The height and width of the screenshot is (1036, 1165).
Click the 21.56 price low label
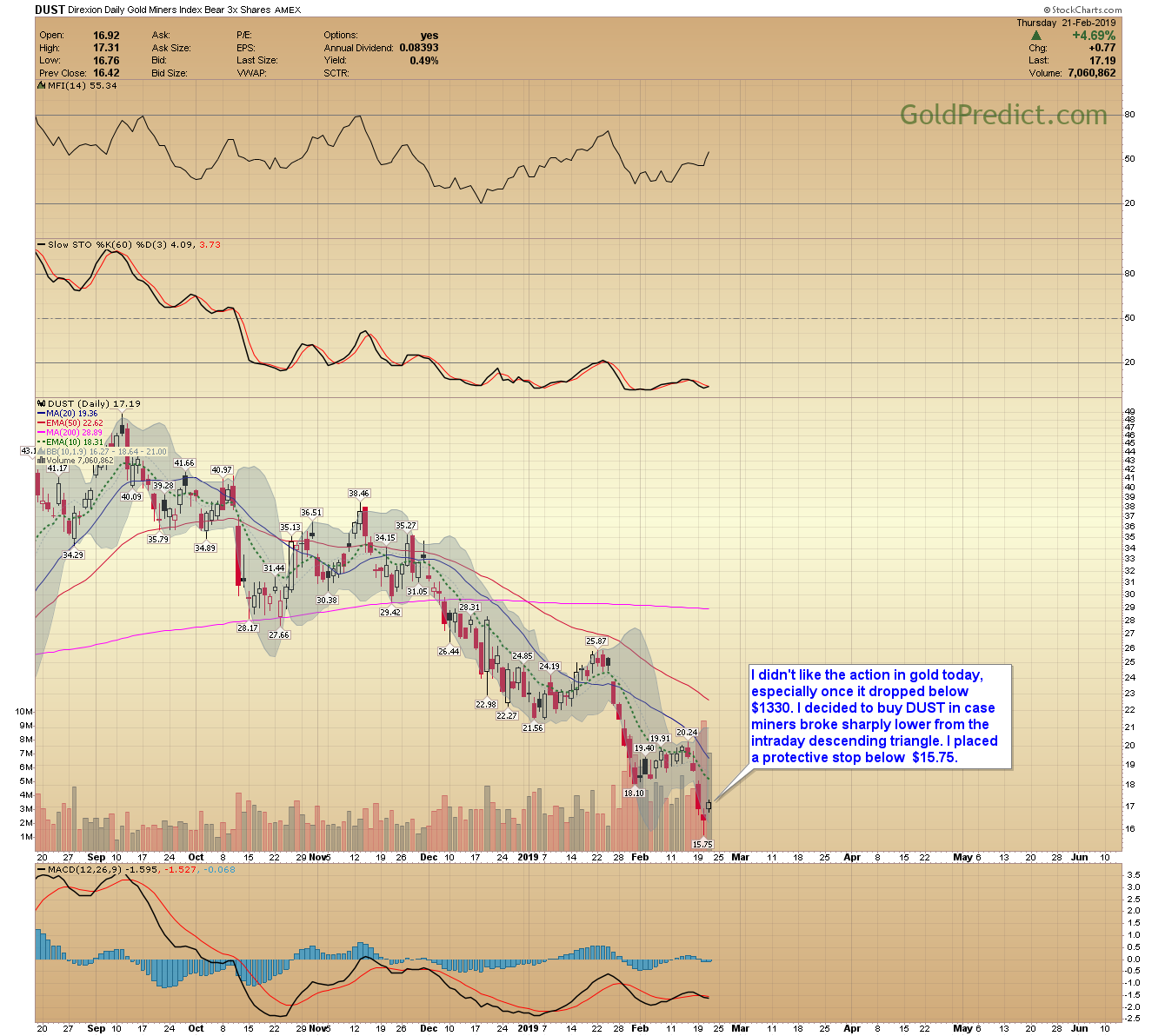click(533, 728)
